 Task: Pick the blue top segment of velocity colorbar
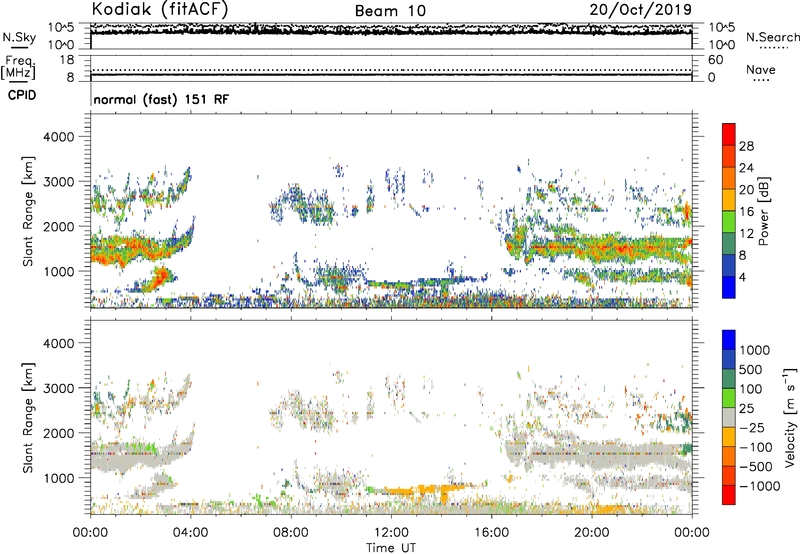pos(729,339)
